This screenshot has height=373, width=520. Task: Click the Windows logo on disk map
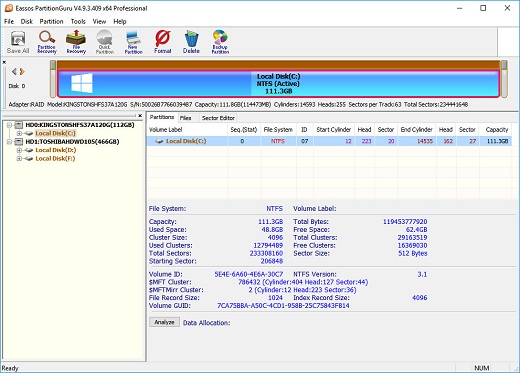tap(82, 83)
